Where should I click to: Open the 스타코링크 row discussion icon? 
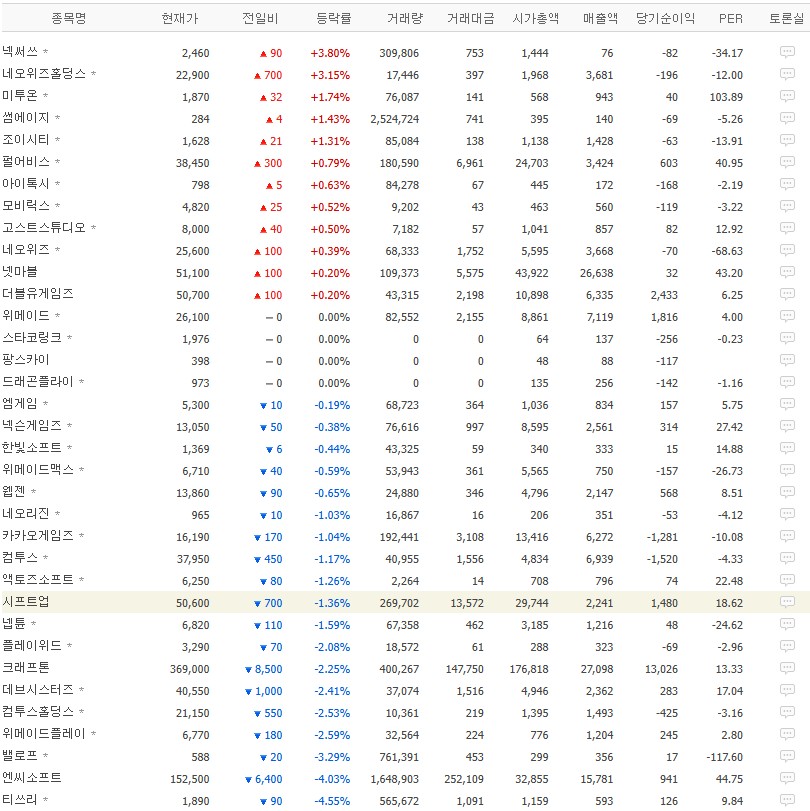click(x=787, y=338)
